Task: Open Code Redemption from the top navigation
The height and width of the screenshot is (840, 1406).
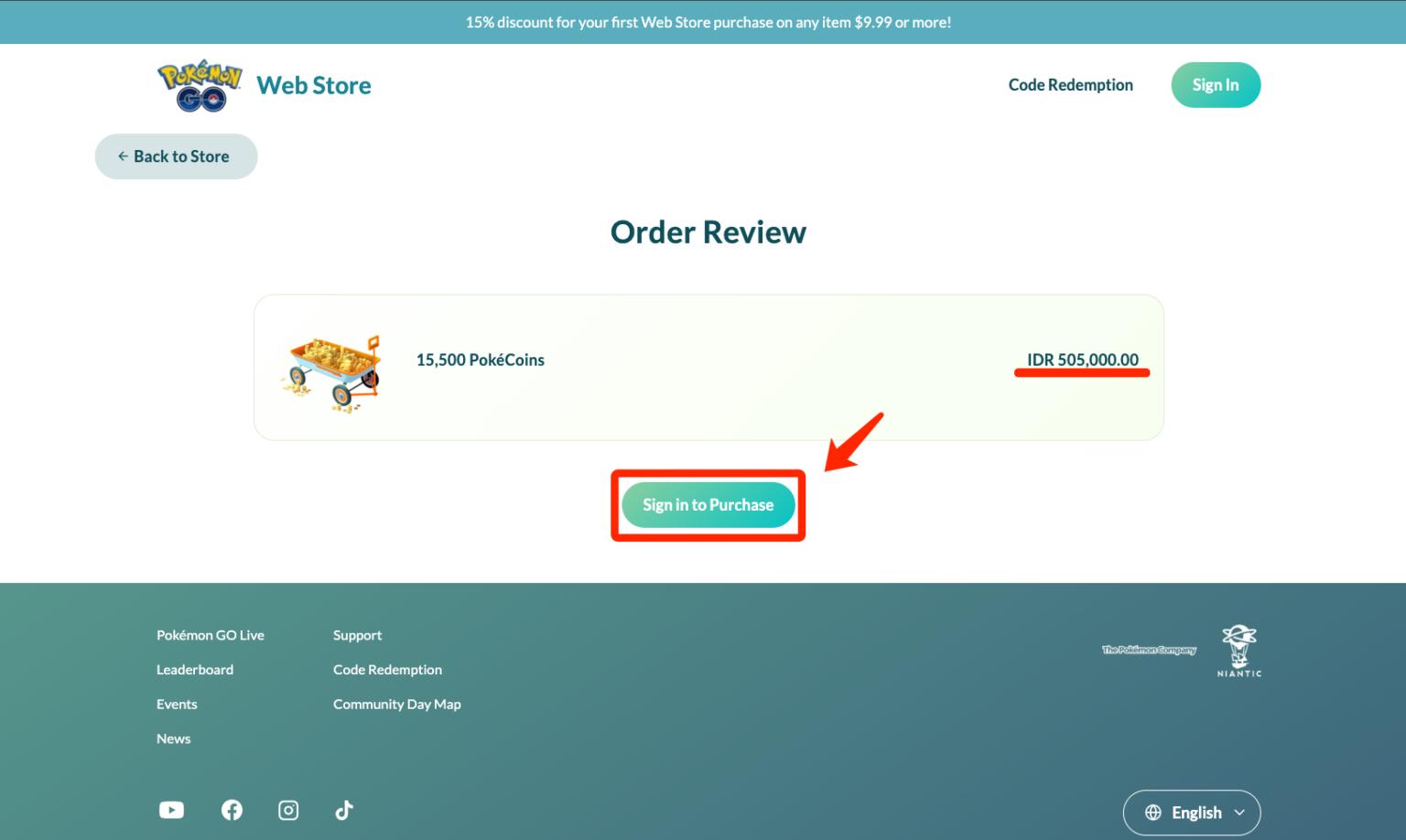Action: 1070,84
